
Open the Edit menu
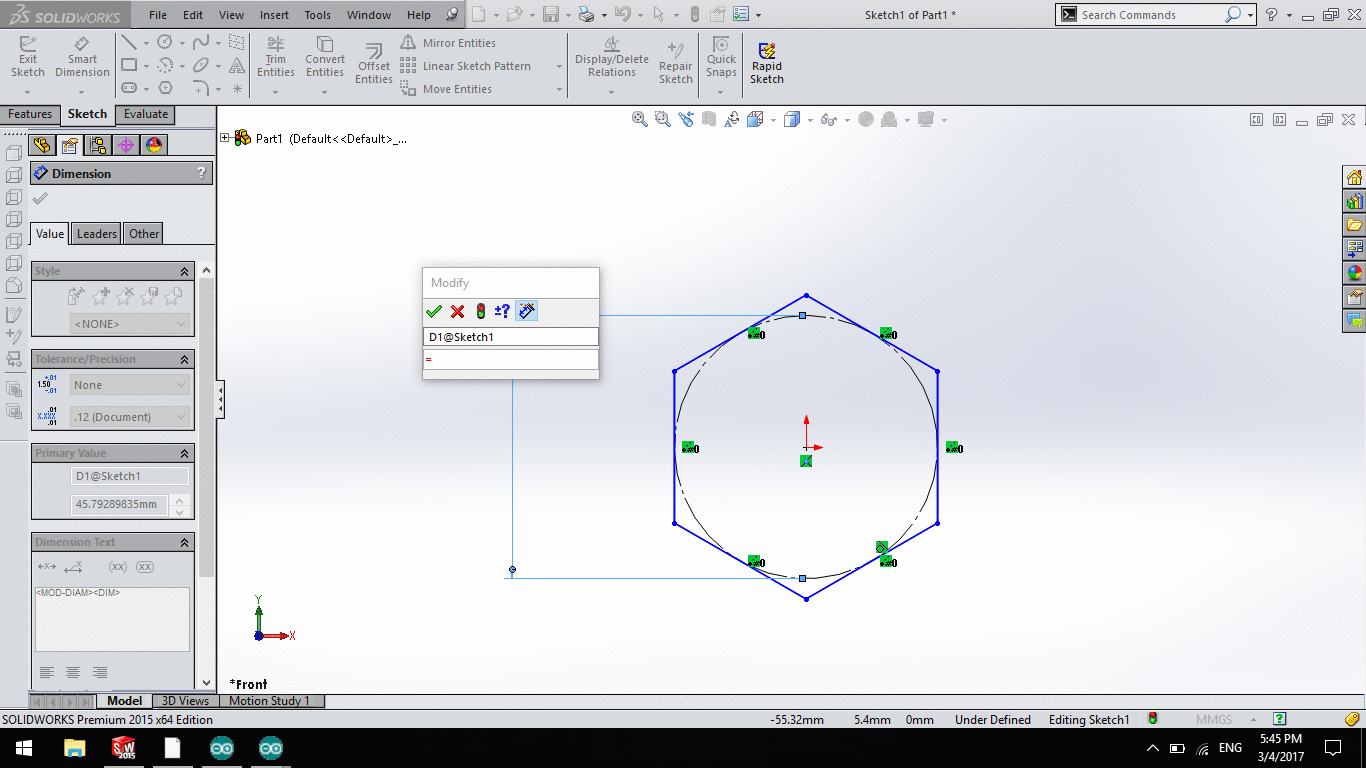click(193, 15)
